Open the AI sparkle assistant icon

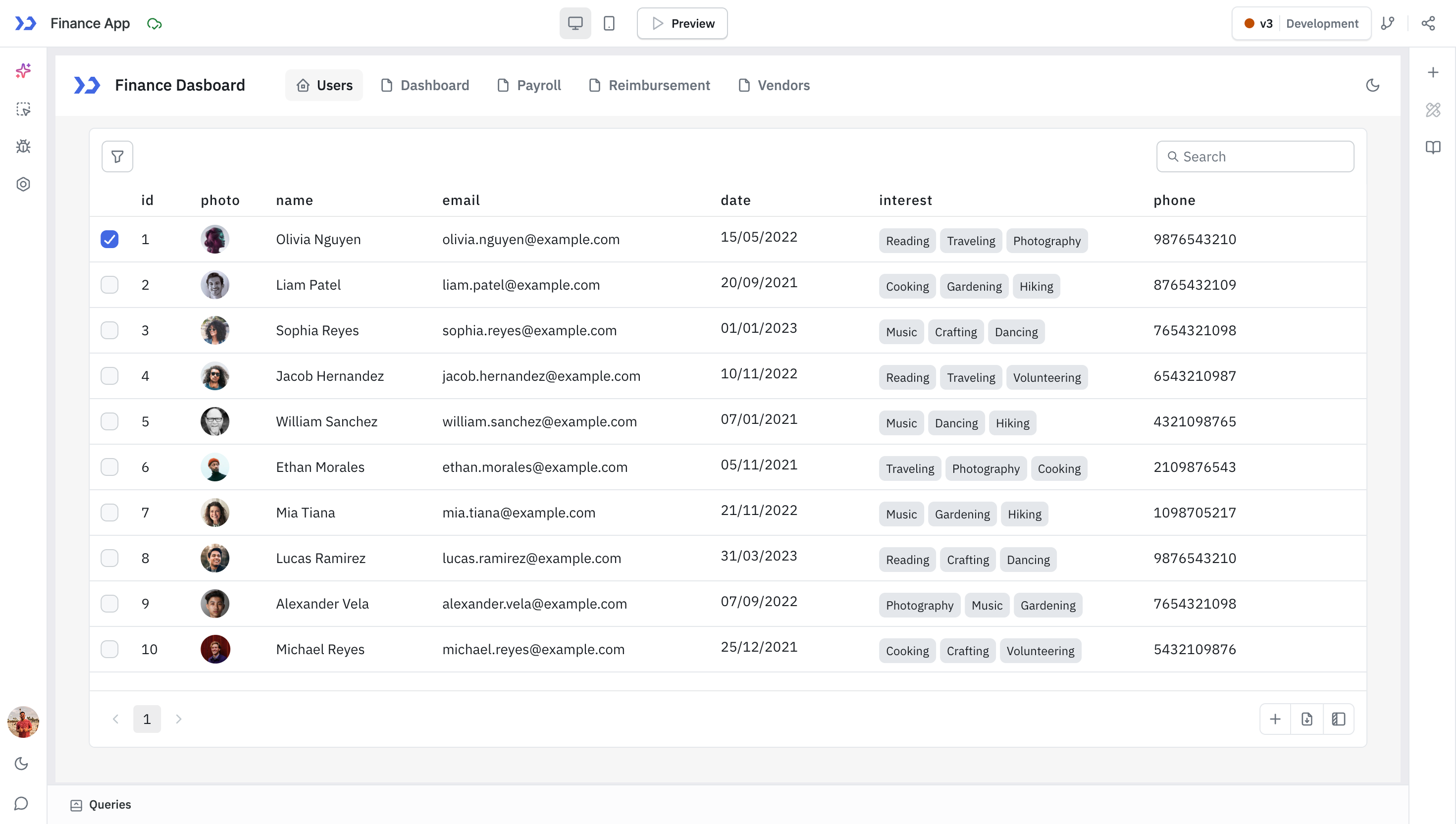(x=23, y=71)
